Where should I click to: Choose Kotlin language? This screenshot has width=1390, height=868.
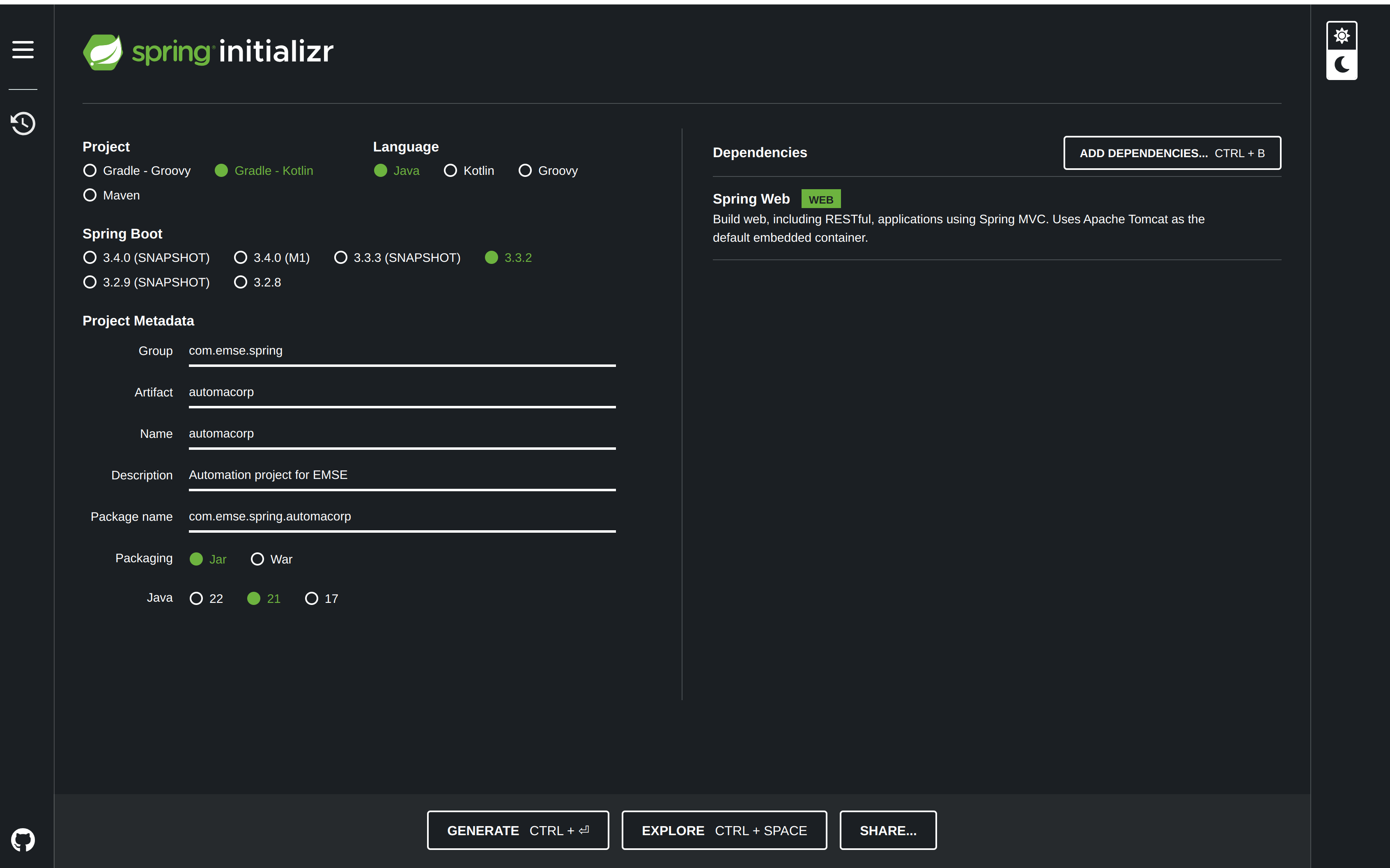469,170
